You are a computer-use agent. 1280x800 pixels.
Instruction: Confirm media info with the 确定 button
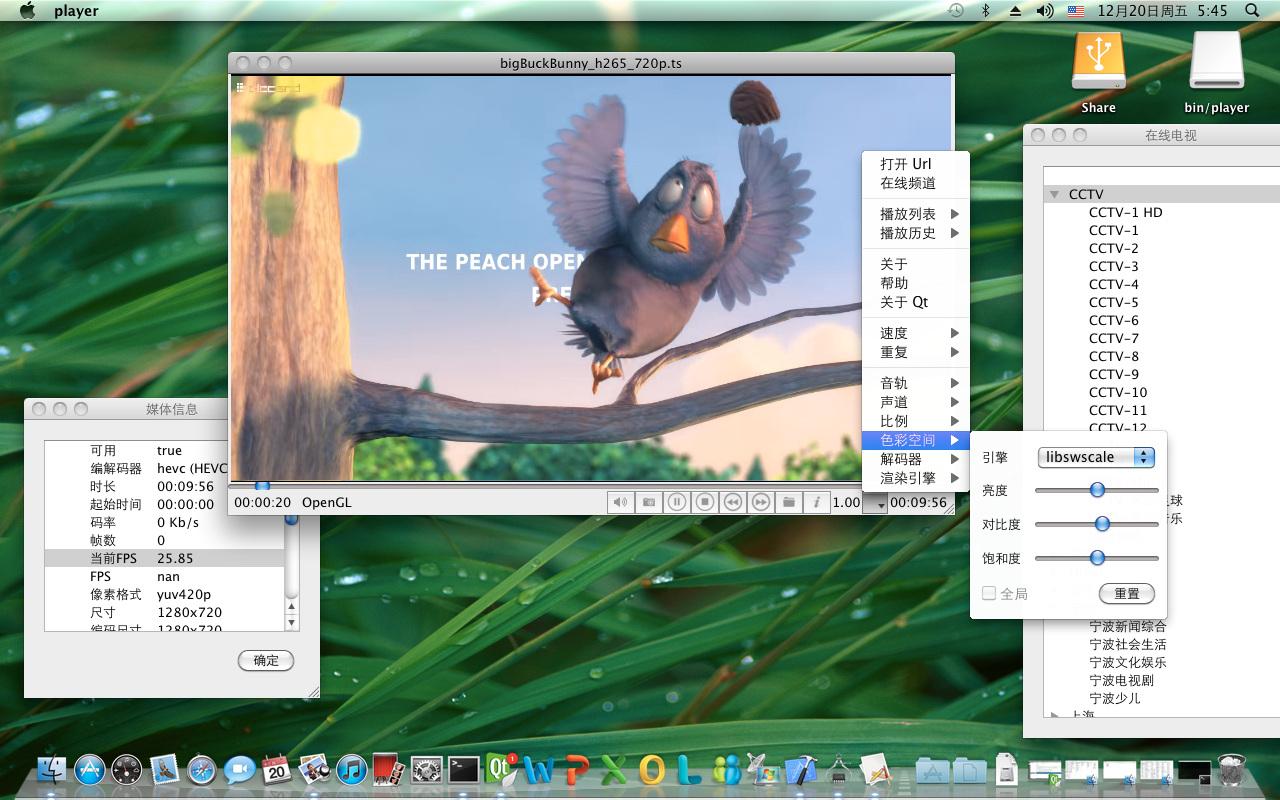click(265, 661)
